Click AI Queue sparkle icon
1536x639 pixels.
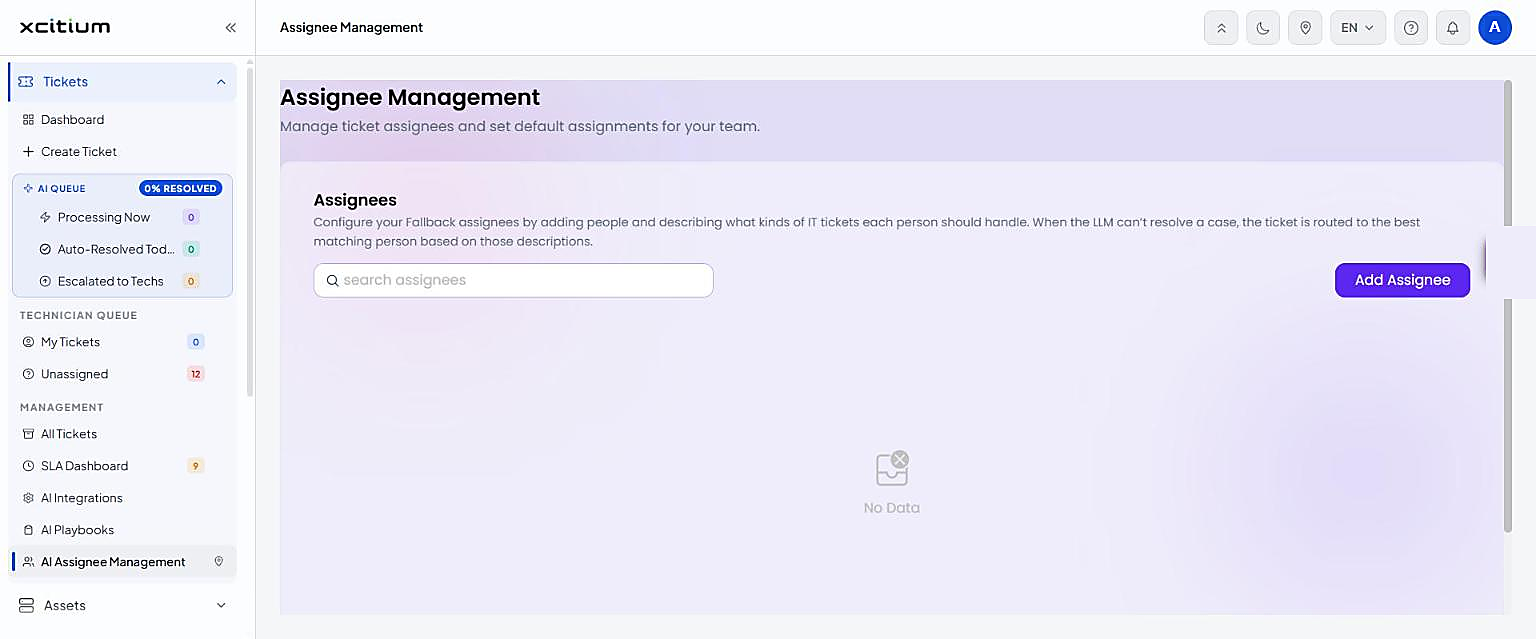coord(28,188)
